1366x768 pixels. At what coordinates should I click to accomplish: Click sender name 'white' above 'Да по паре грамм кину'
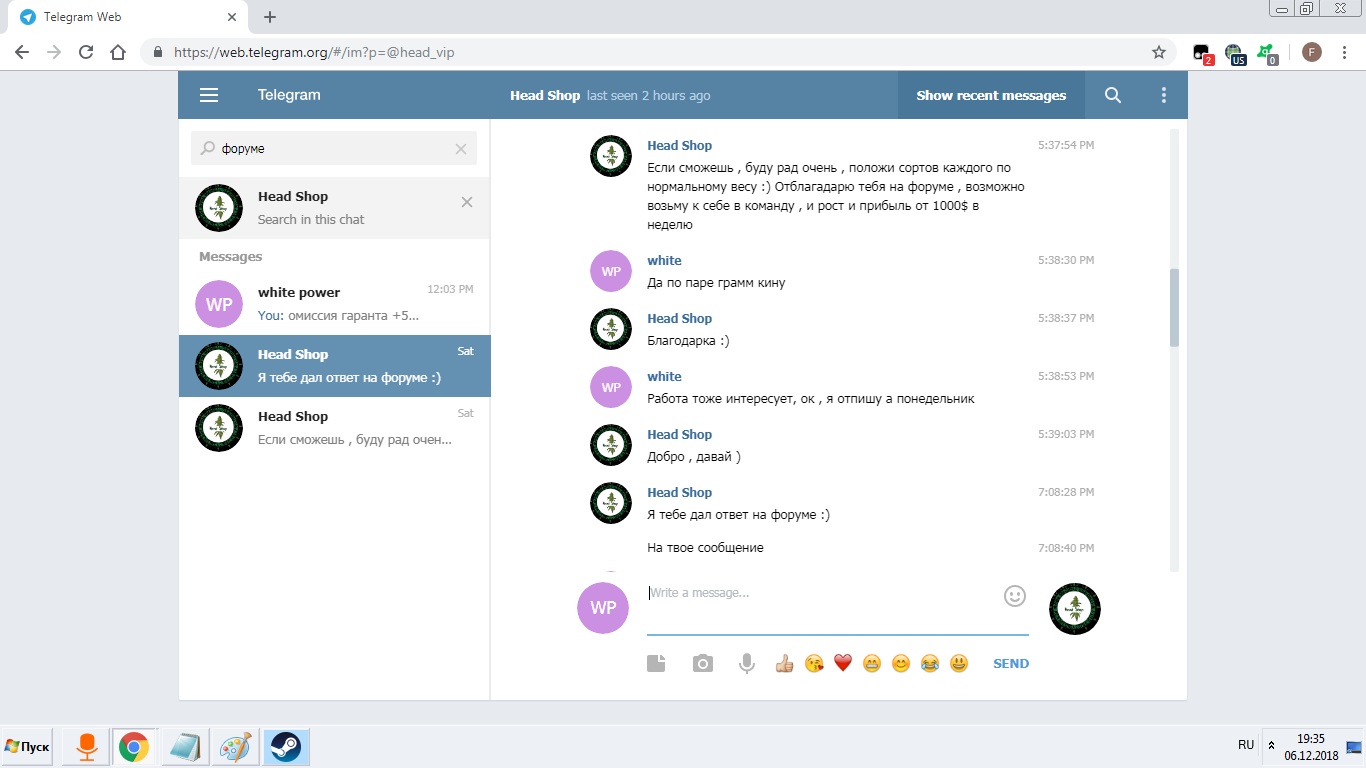pos(664,260)
